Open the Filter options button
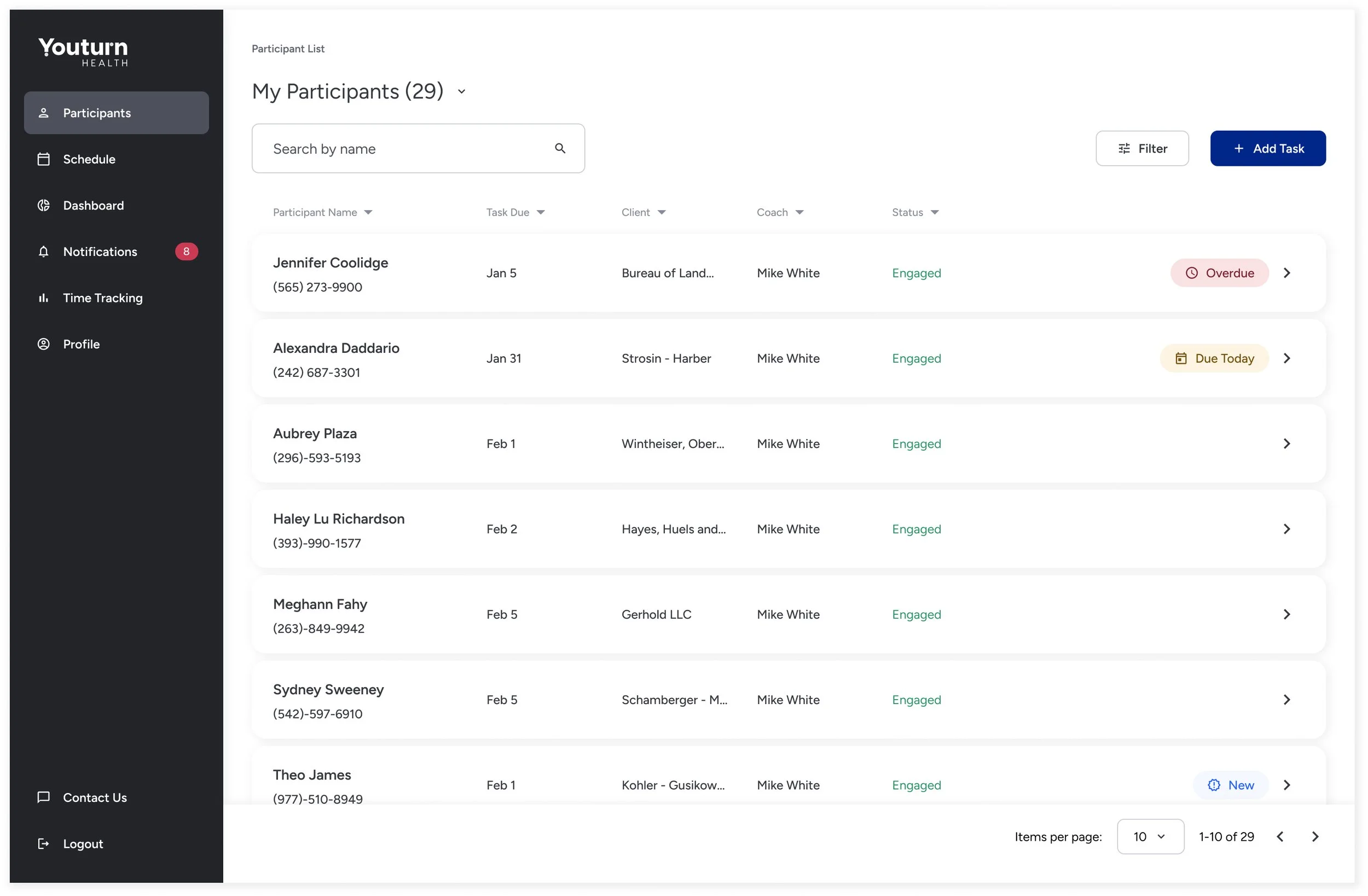Screen dimensions: 1368x896 point(1142,148)
